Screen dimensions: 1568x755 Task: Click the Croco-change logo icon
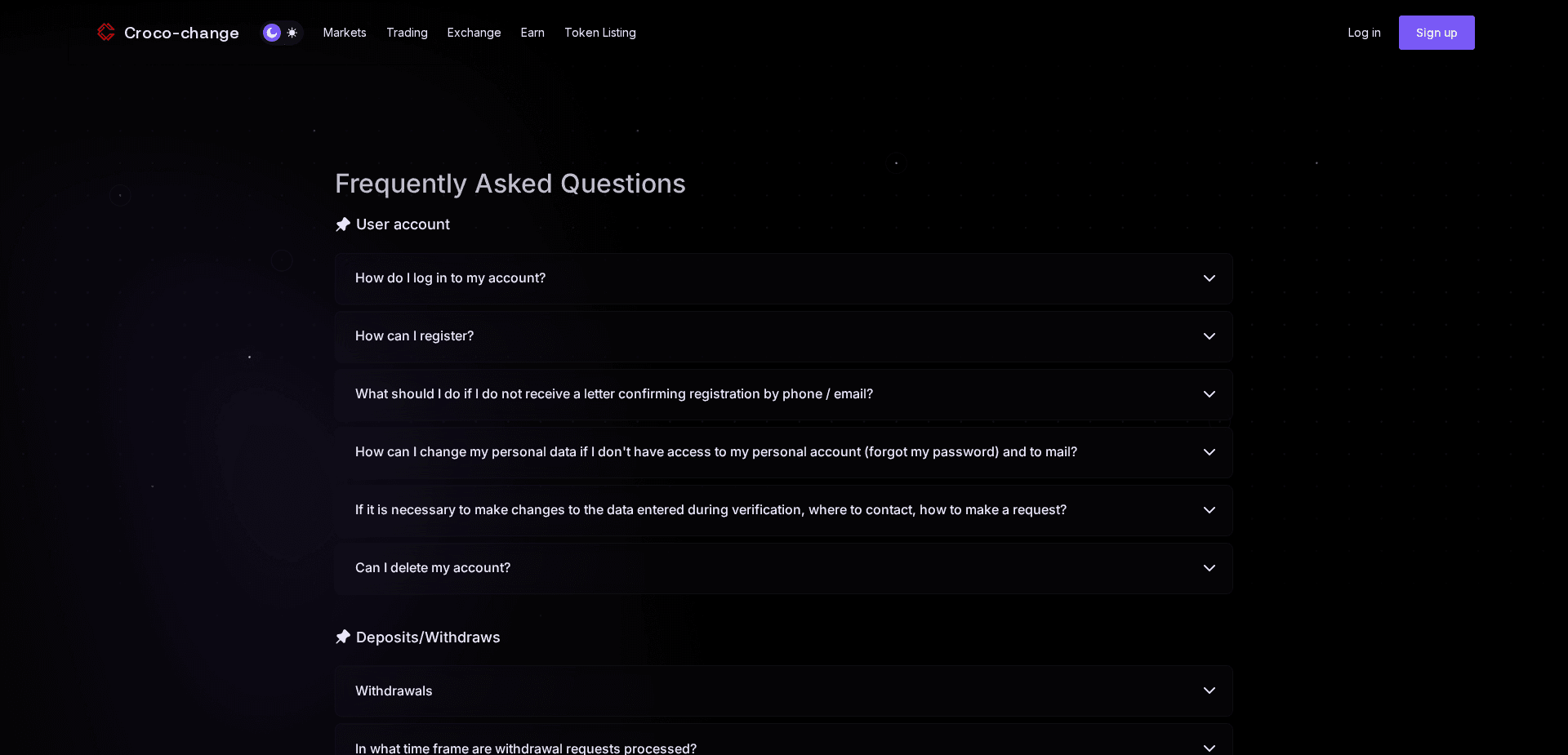(106, 33)
